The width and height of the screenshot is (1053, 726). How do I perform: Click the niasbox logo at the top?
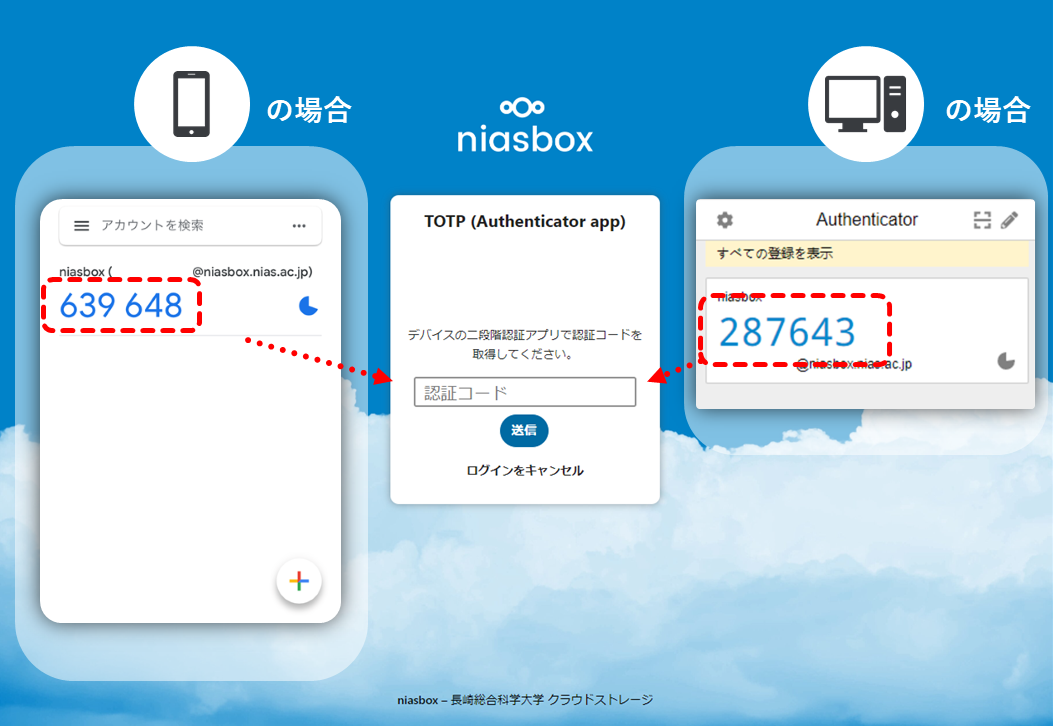(524, 126)
